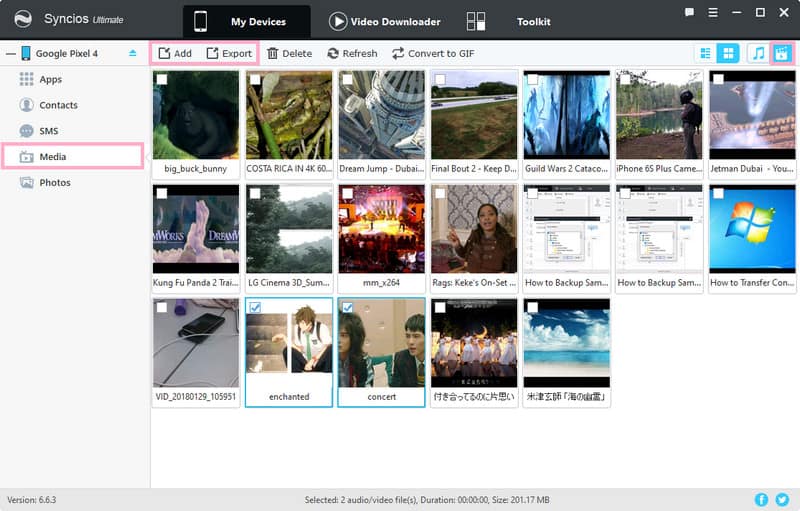Click the selected files status text
Screen dimensions: 800x511
[427, 500]
